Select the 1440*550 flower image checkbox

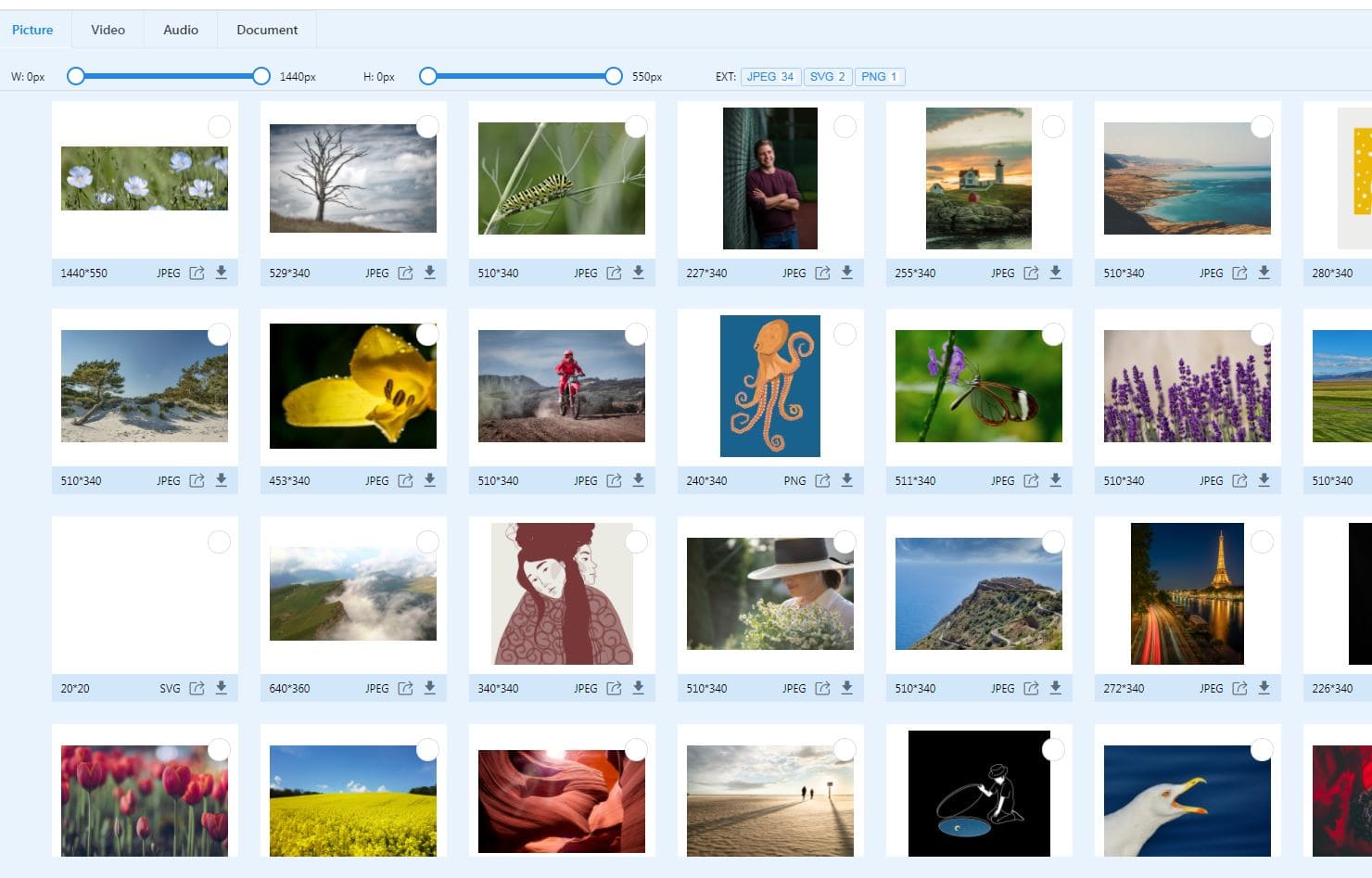(x=219, y=126)
